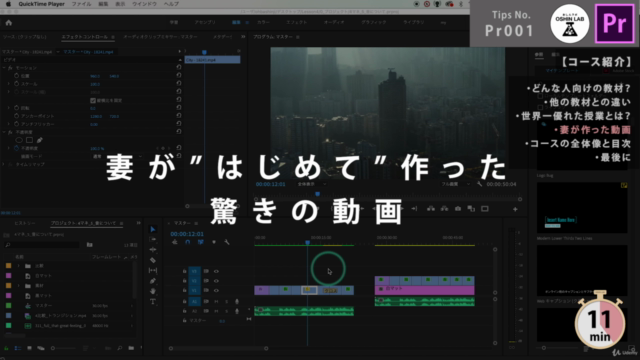This screenshot has height=360, width=640.
Task: Click the comparison view button in Program monitor
Action: point(471,209)
